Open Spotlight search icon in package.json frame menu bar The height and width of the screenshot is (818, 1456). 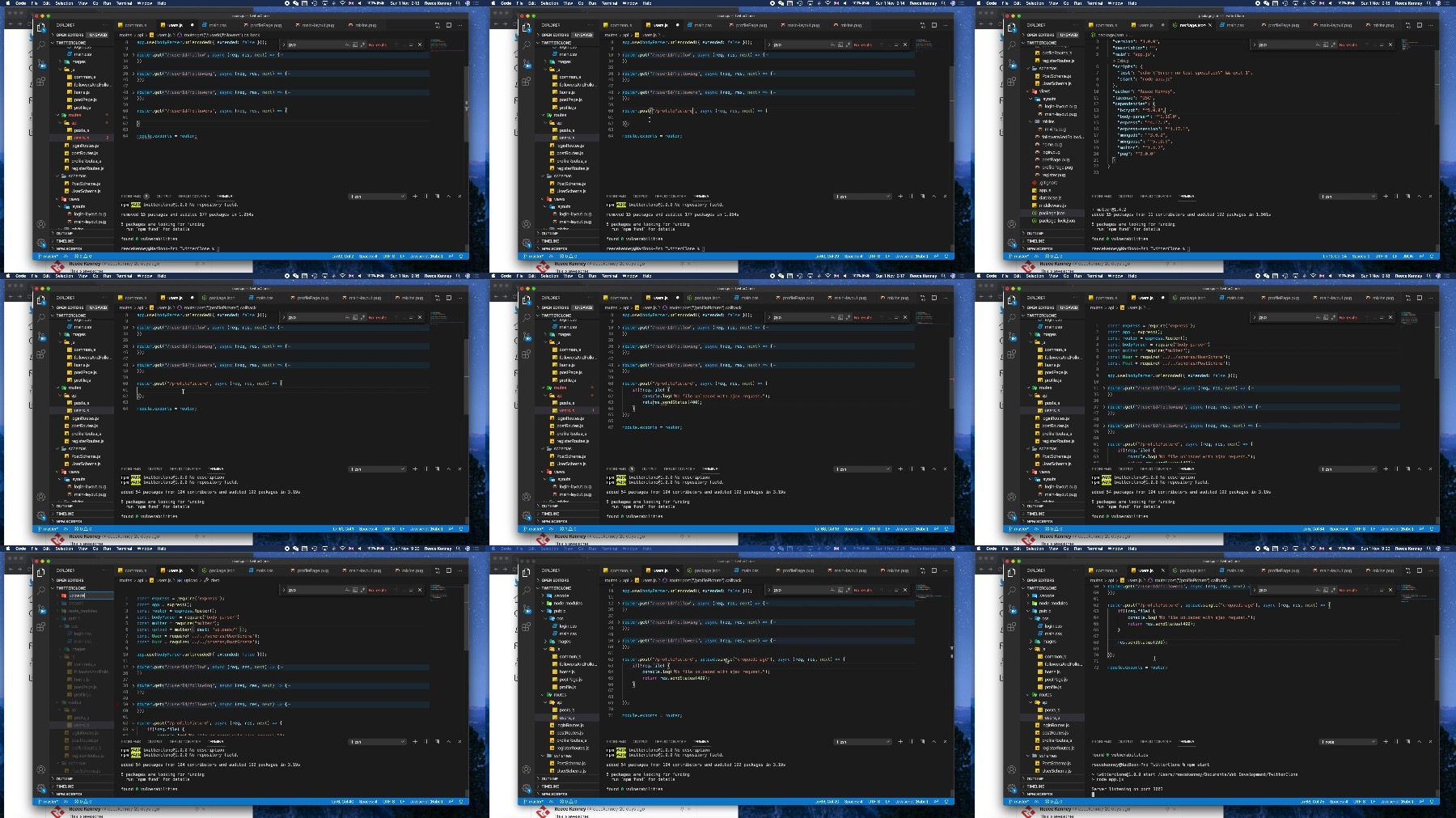pos(1428,3)
